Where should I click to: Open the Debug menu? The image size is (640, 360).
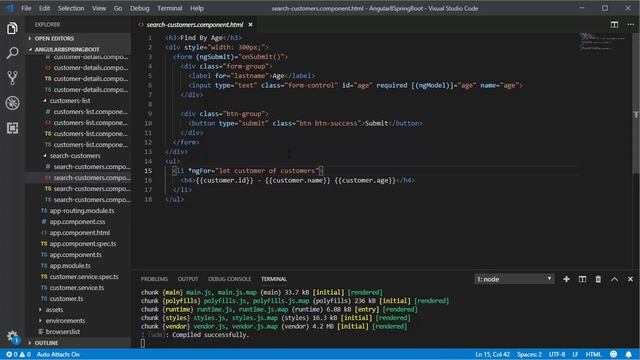point(140,8)
